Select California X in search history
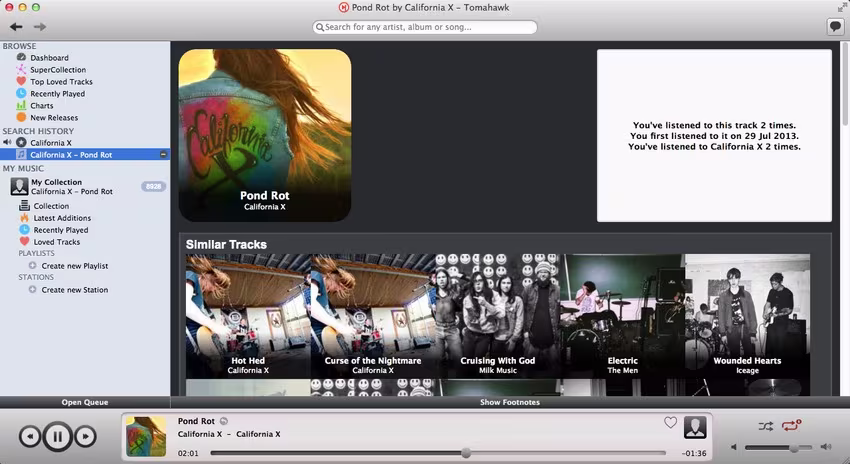The image size is (850, 464). 51,143
